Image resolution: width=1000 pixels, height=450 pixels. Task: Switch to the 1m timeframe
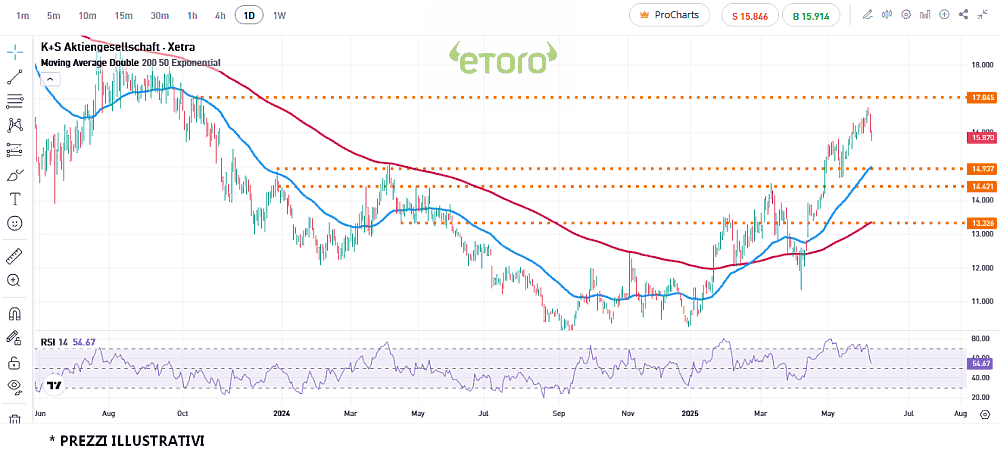[x=22, y=15]
